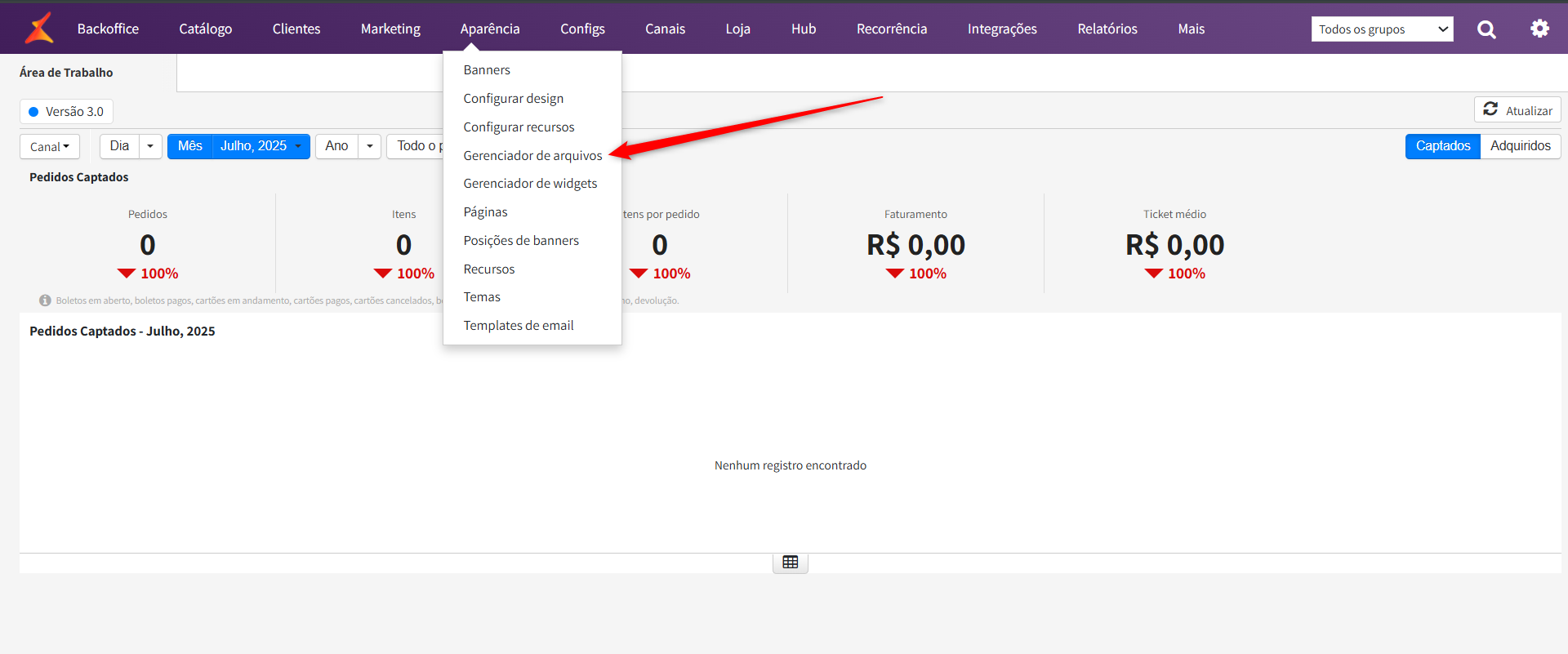Select Templates de email menu entry

[518, 325]
